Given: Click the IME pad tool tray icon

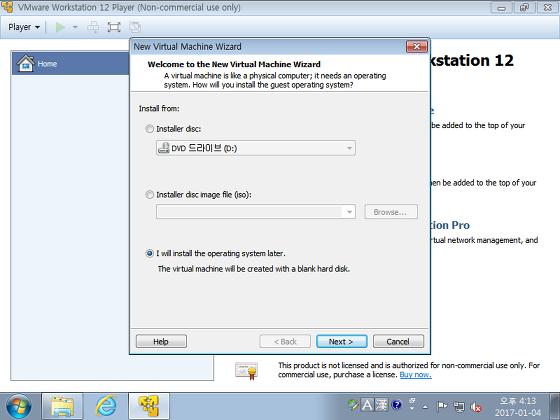Looking at the screenshot, I should 353,405.
